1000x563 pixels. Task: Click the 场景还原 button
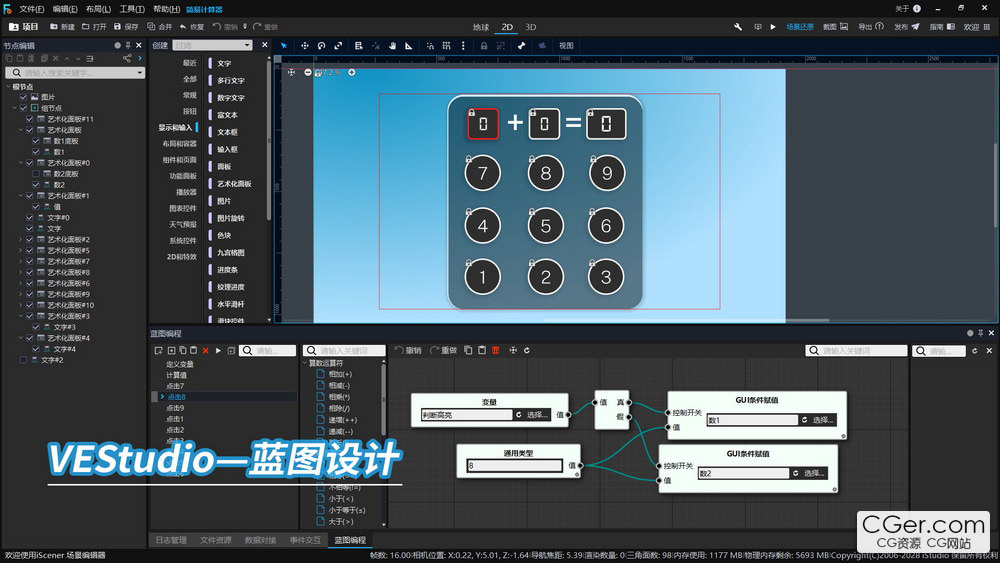pyautogui.click(x=800, y=27)
